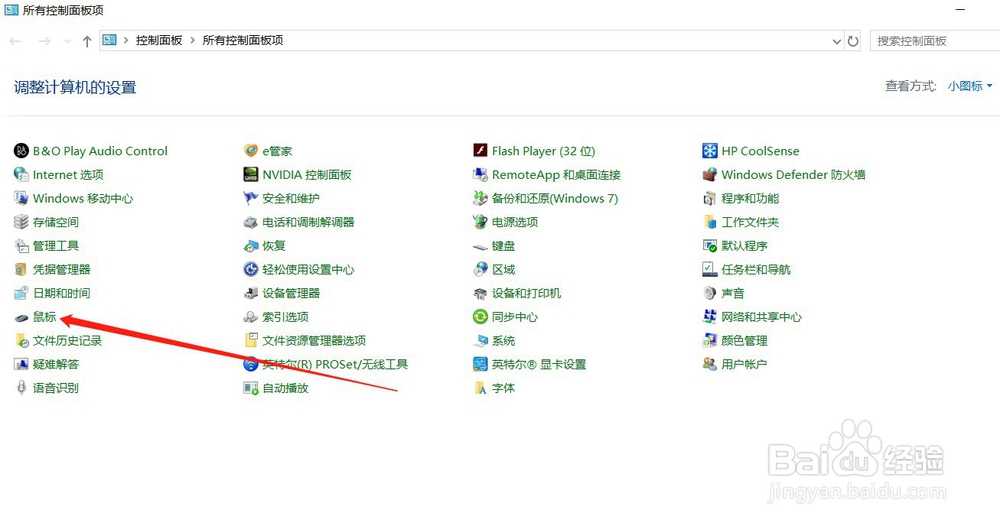Screen dimensions: 1000x526
Task: Open the 系统 link
Action: pos(503,340)
